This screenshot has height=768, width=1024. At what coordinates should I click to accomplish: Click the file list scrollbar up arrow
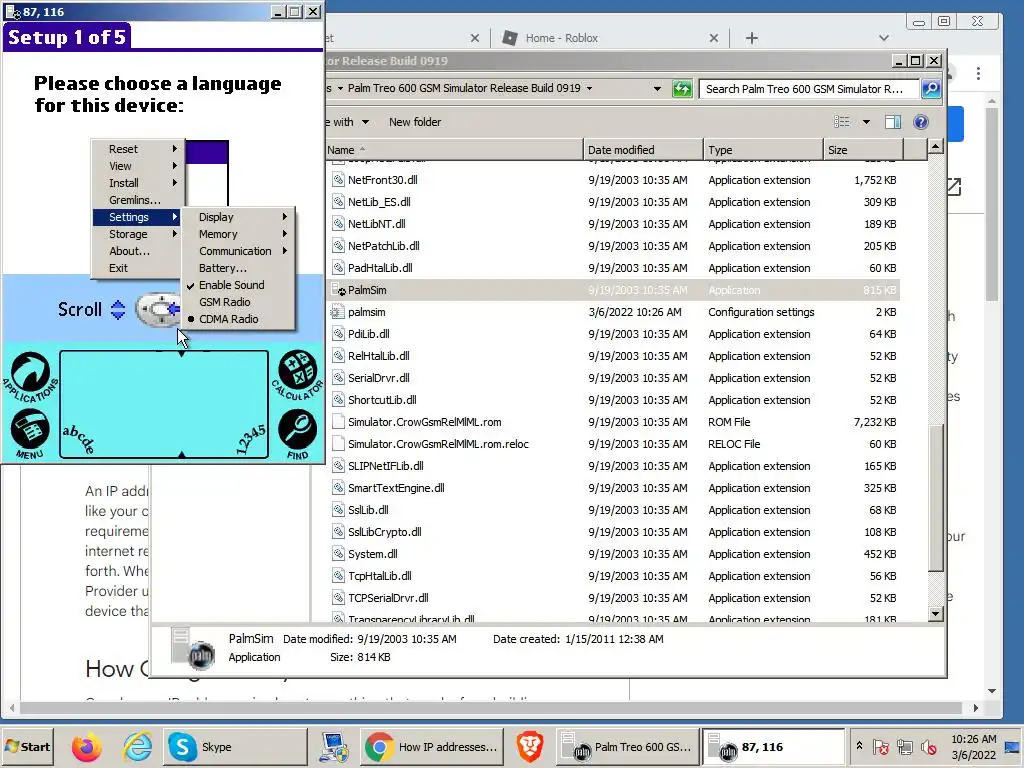click(935, 146)
